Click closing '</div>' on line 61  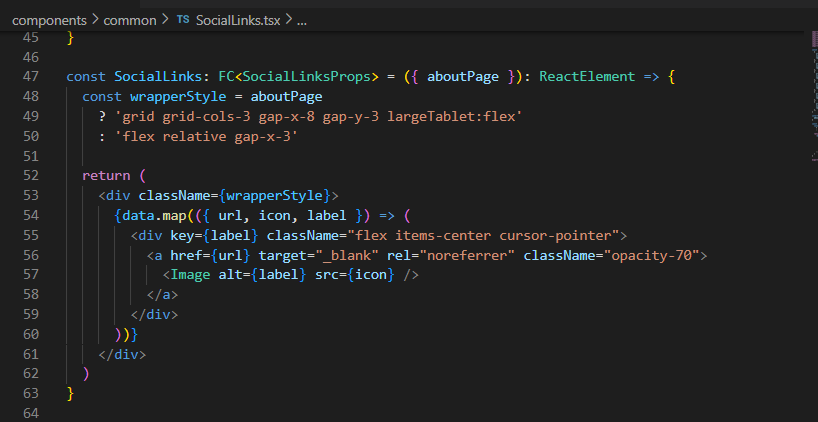tap(122, 354)
